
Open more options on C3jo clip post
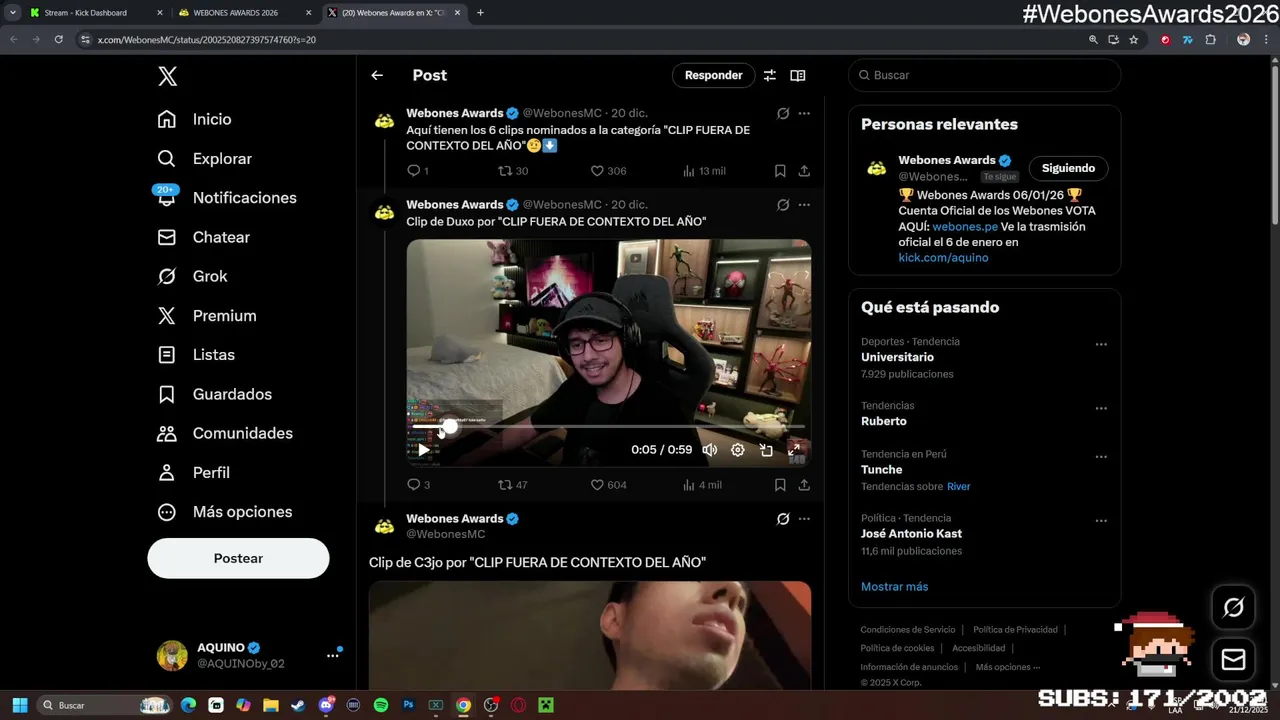804,519
